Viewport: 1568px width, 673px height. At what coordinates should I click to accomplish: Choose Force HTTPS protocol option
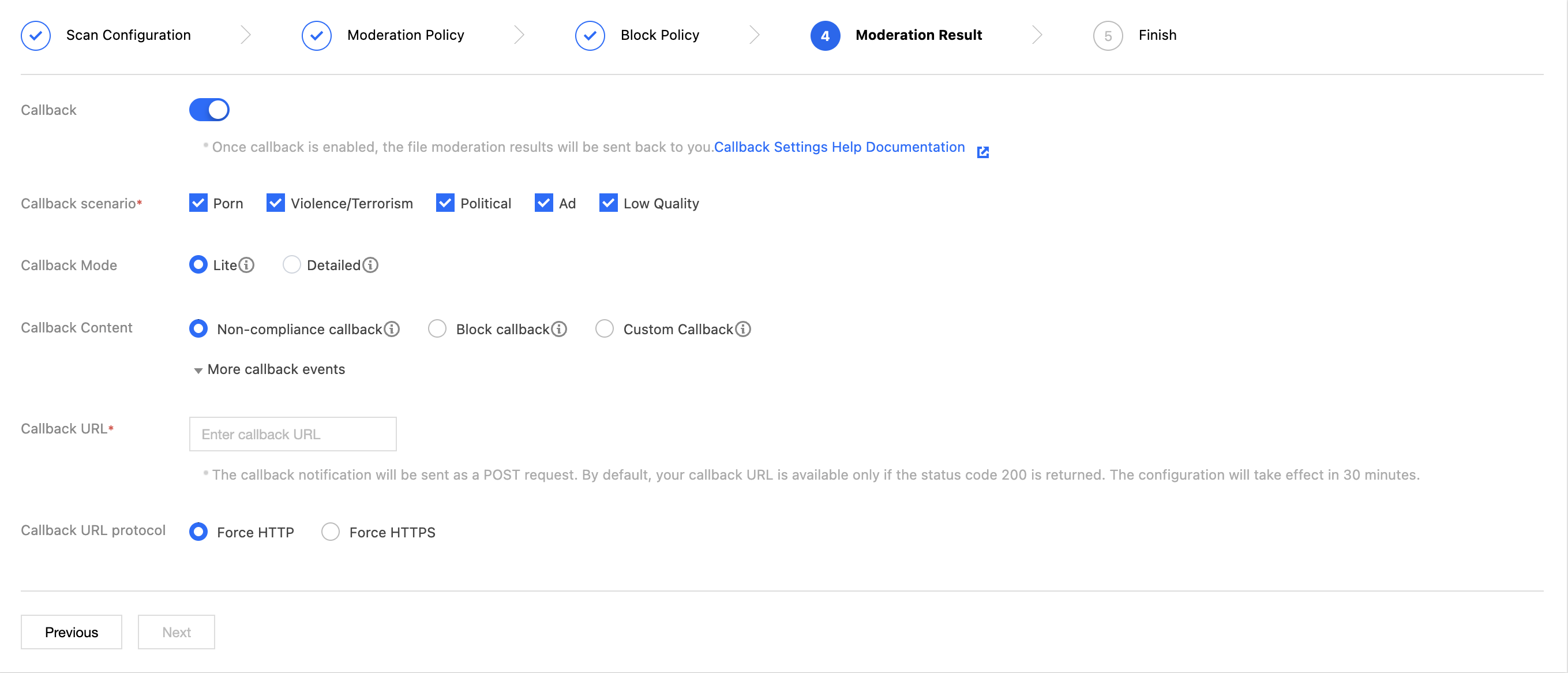(x=331, y=532)
